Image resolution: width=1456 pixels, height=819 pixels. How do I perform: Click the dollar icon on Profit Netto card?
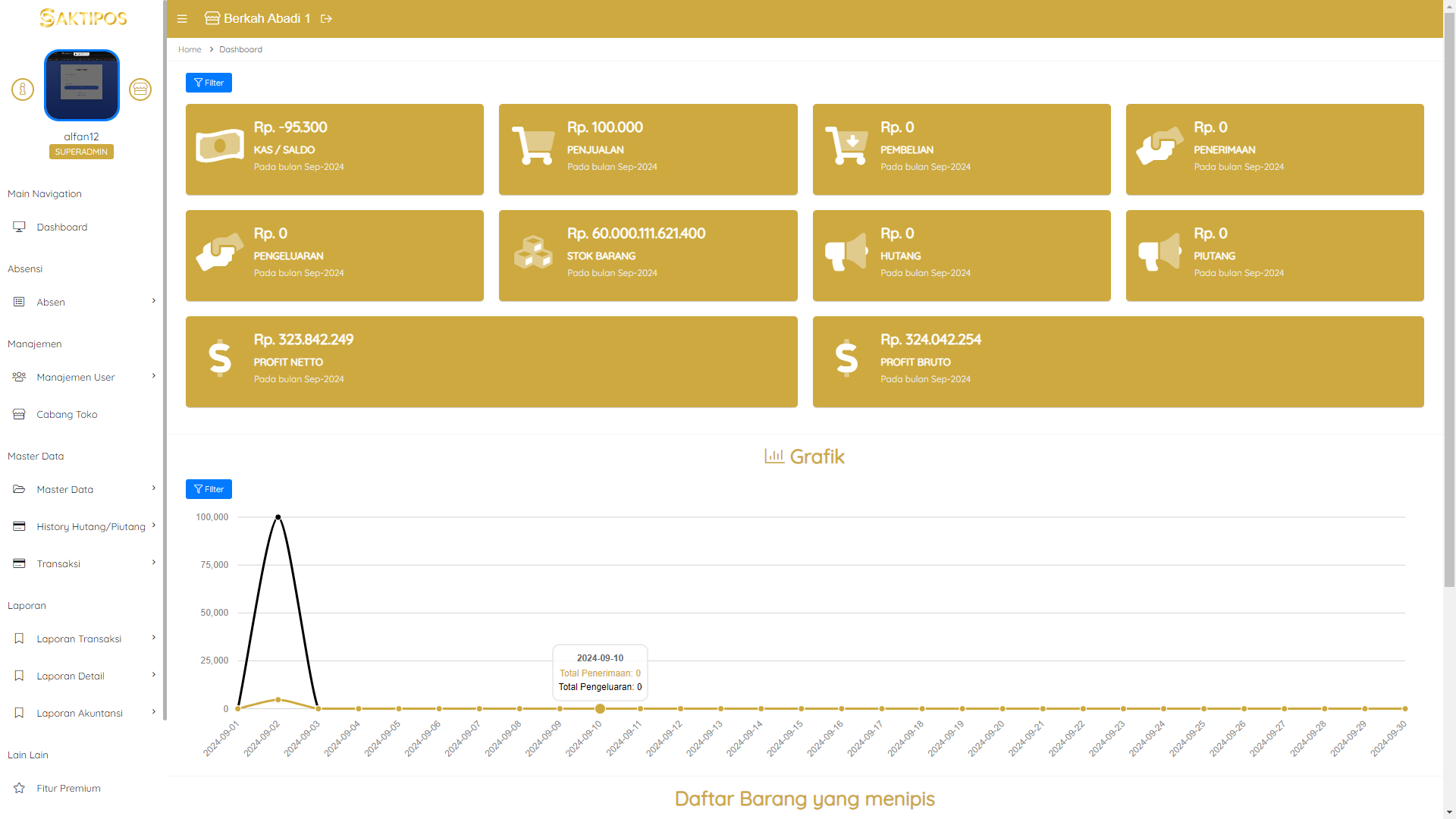(220, 358)
